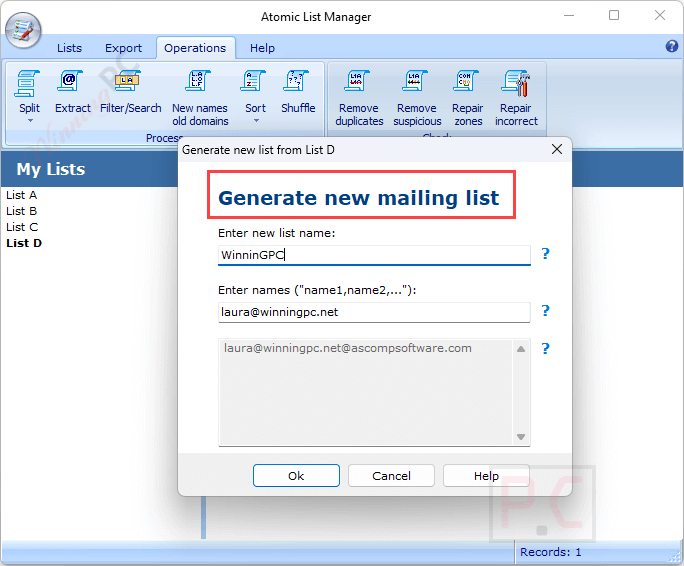Show help for Enter names field
This screenshot has height=566, width=684.
coord(545,311)
